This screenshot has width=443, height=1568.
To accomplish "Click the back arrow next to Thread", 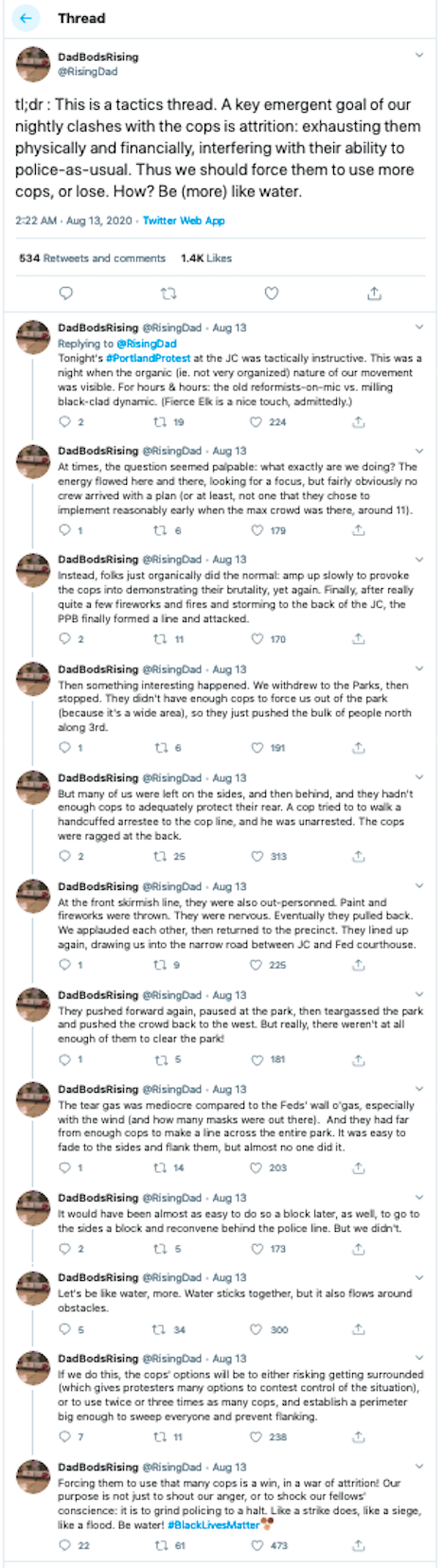I will [26, 18].
